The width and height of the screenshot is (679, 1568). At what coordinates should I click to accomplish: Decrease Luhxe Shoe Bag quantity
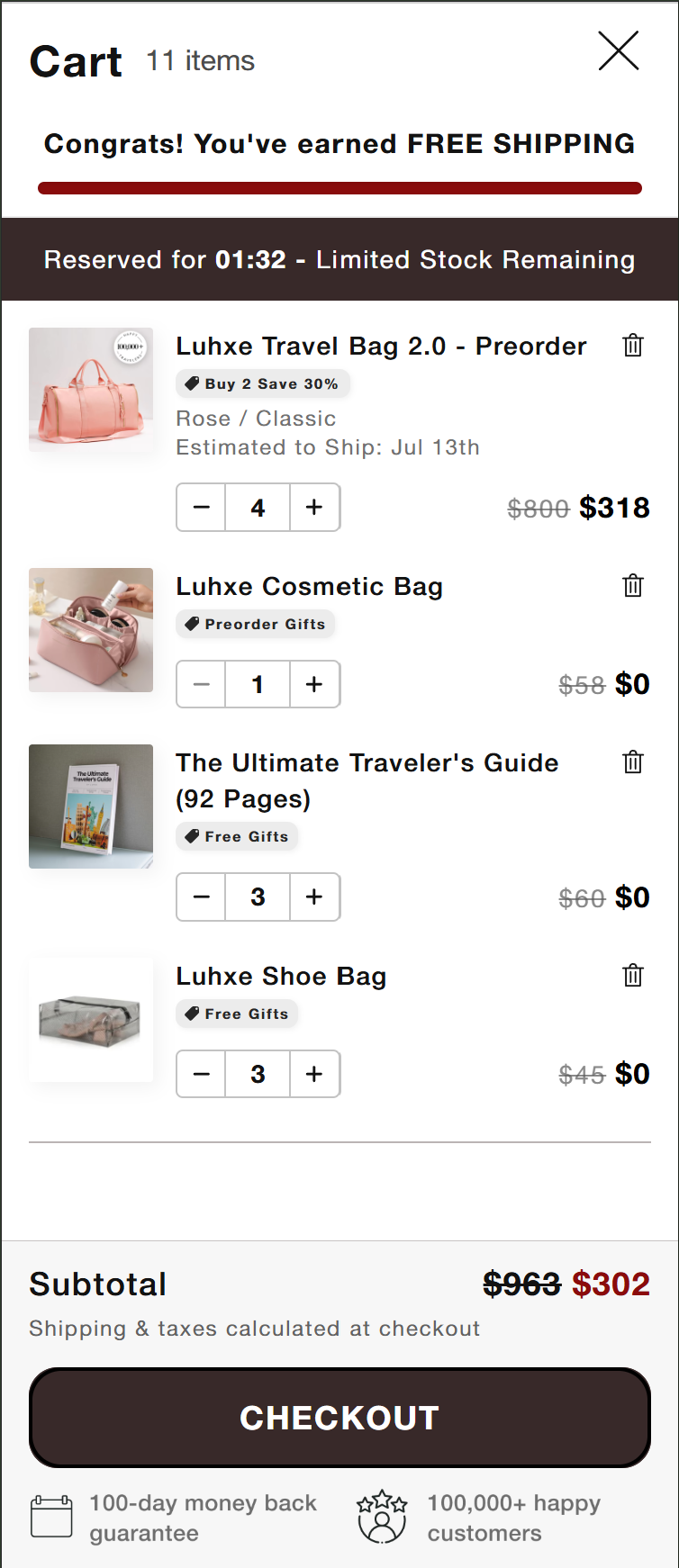click(x=202, y=1074)
